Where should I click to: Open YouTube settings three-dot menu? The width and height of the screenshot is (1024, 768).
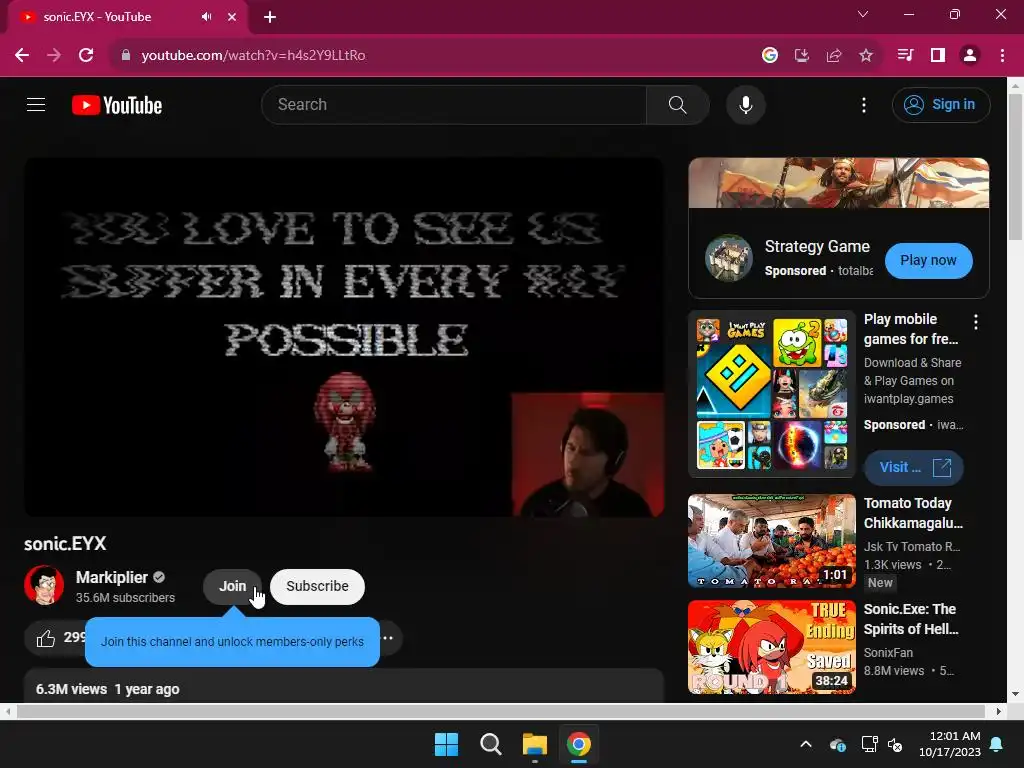863,105
